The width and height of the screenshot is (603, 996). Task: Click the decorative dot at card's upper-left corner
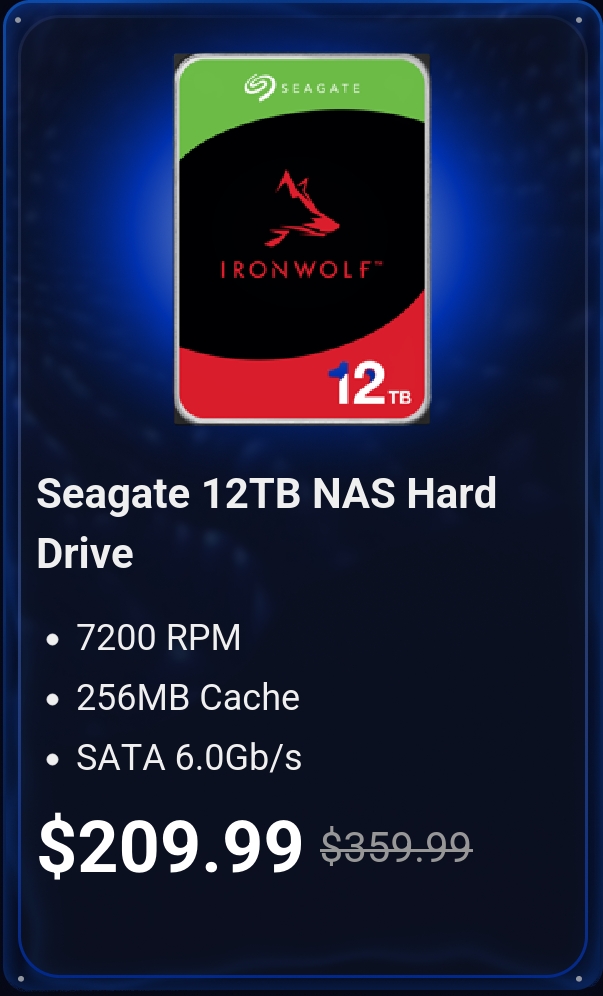point(18,20)
